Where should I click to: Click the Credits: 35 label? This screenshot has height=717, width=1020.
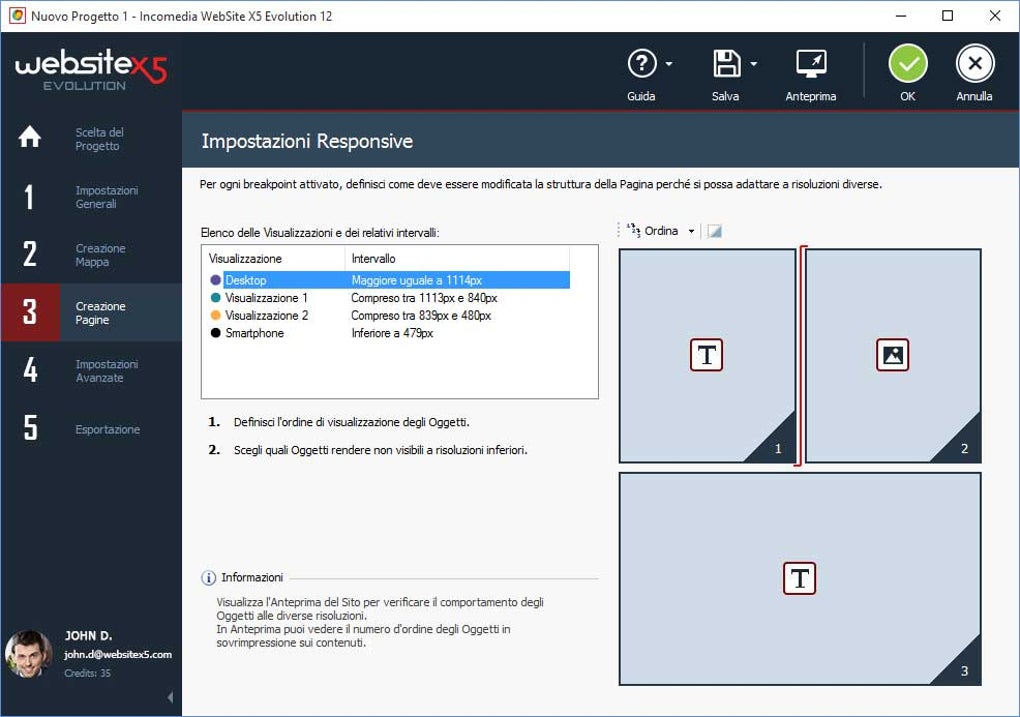click(x=87, y=673)
